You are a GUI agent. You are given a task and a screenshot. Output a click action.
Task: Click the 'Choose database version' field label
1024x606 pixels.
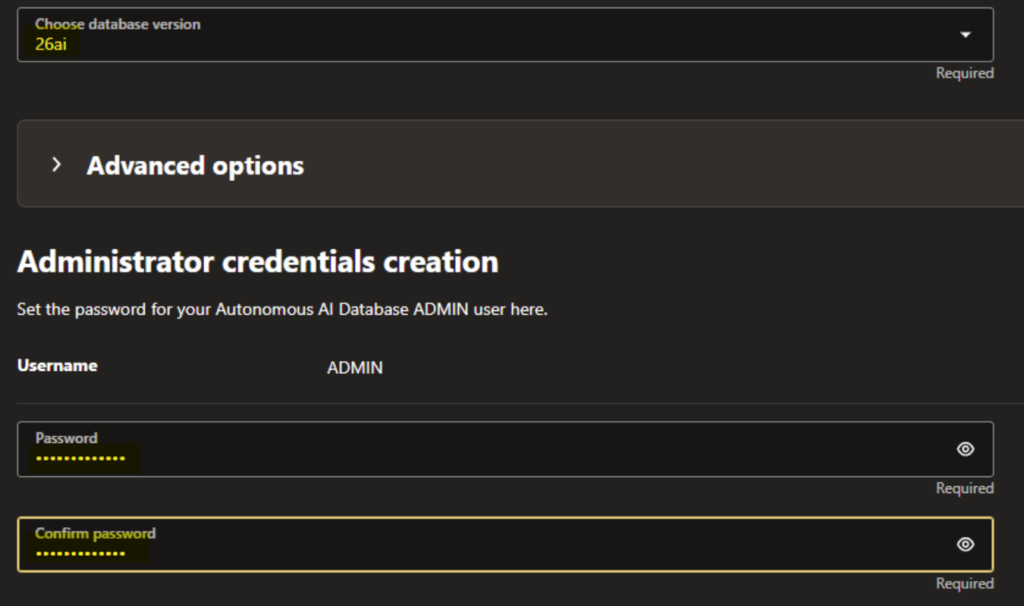(x=118, y=24)
